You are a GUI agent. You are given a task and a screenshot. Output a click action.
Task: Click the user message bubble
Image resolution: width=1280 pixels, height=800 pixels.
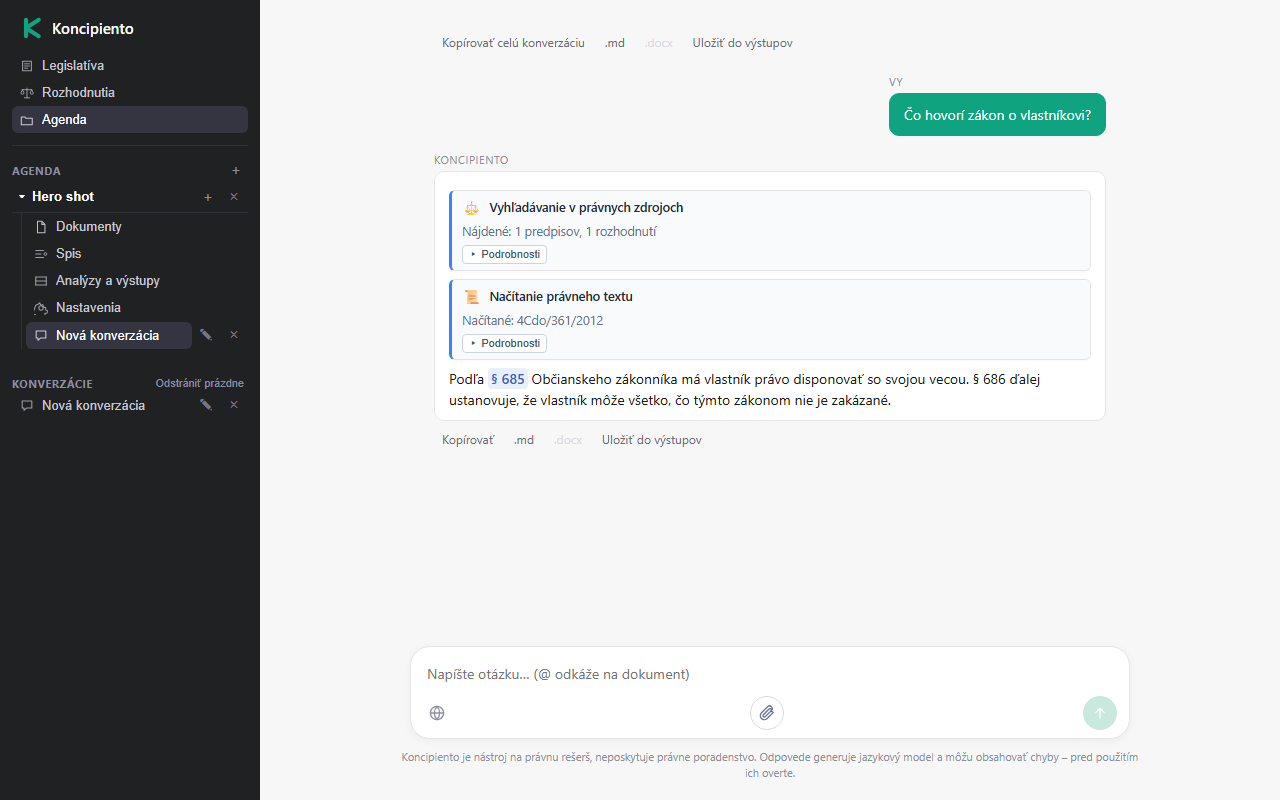(997, 115)
